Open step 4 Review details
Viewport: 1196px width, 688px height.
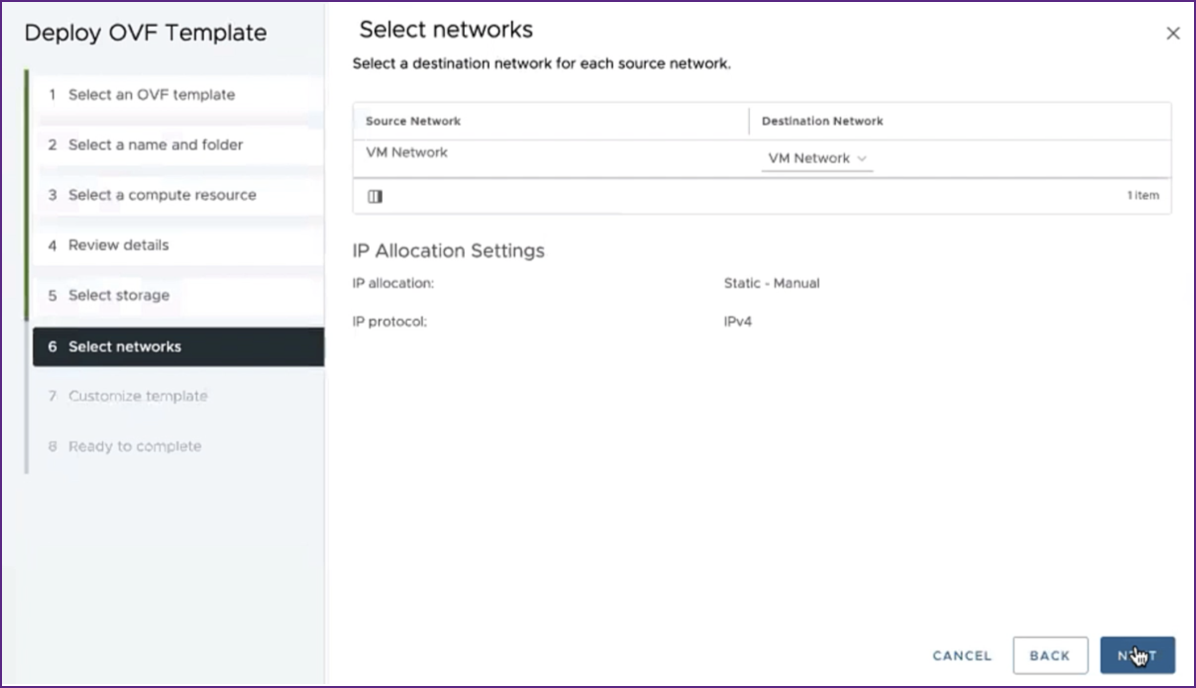[x=118, y=245]
